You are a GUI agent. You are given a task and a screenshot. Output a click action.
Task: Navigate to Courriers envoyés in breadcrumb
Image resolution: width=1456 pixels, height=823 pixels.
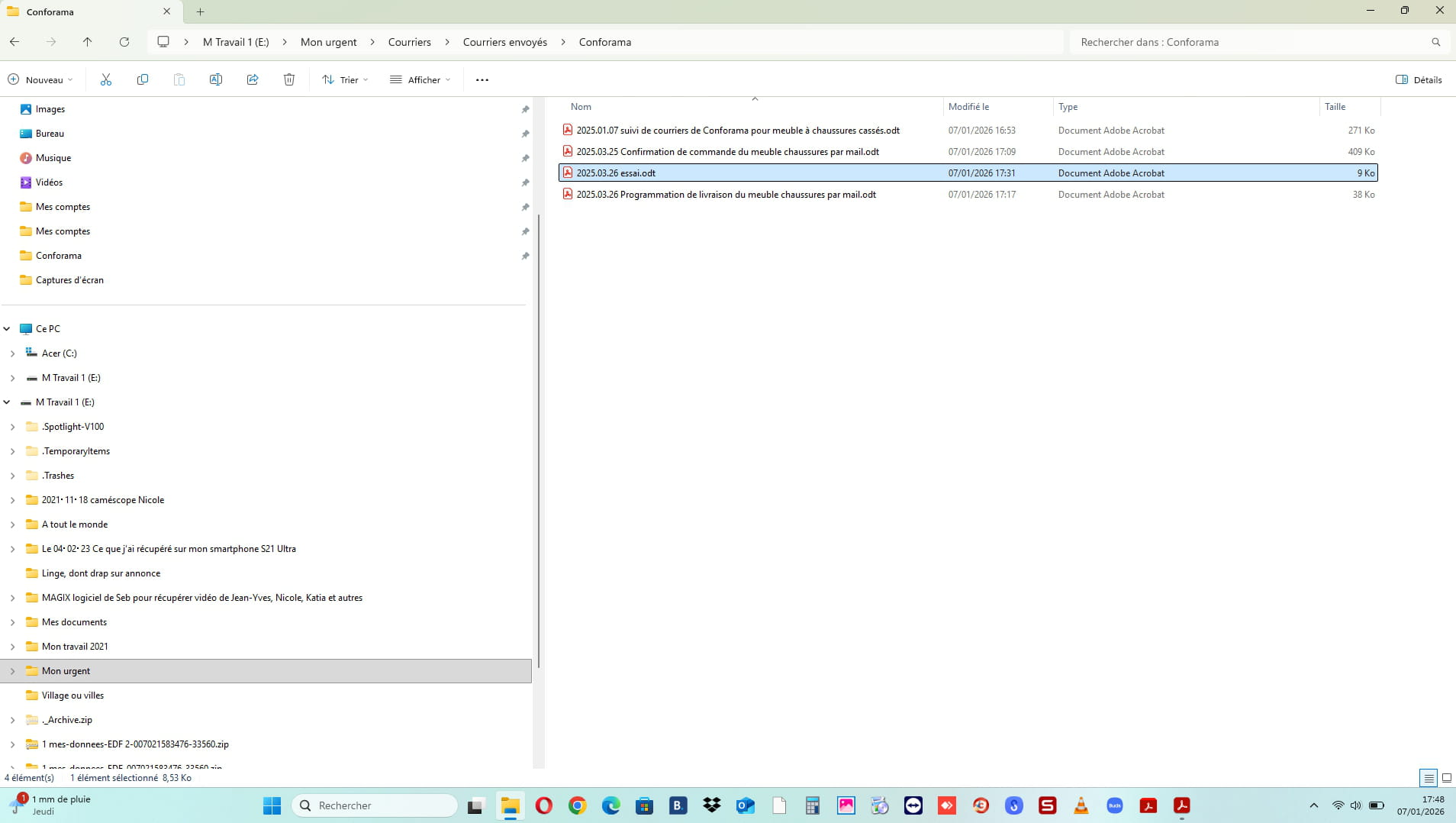[504, 42]
